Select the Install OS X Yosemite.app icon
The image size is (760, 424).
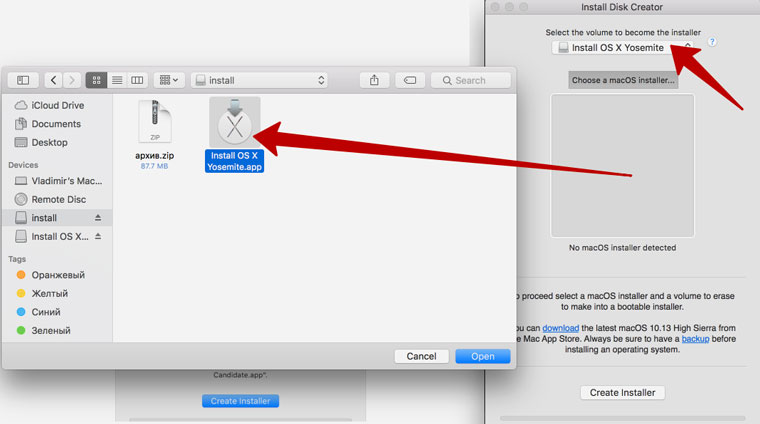[235, 122]
